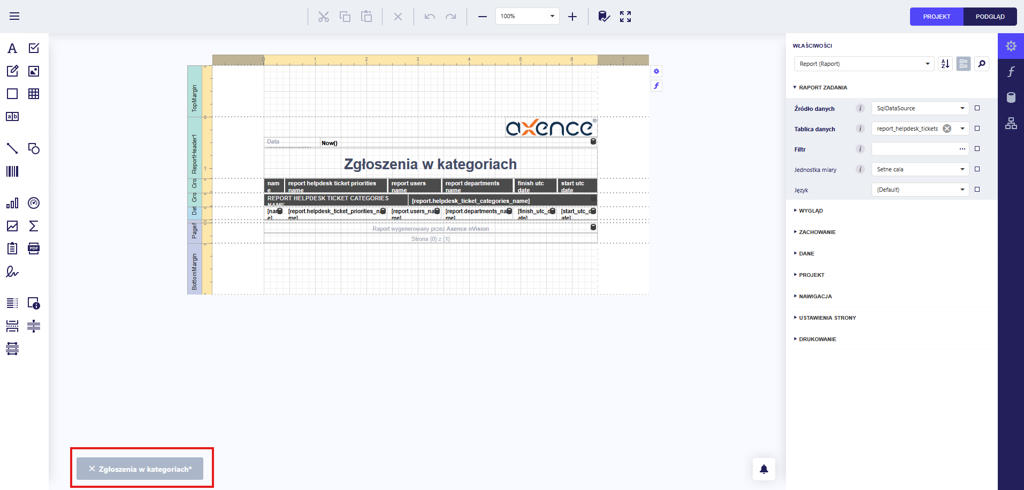Click the full screen toggle icon
This screenshot has height=490, width=1024.
625,17
